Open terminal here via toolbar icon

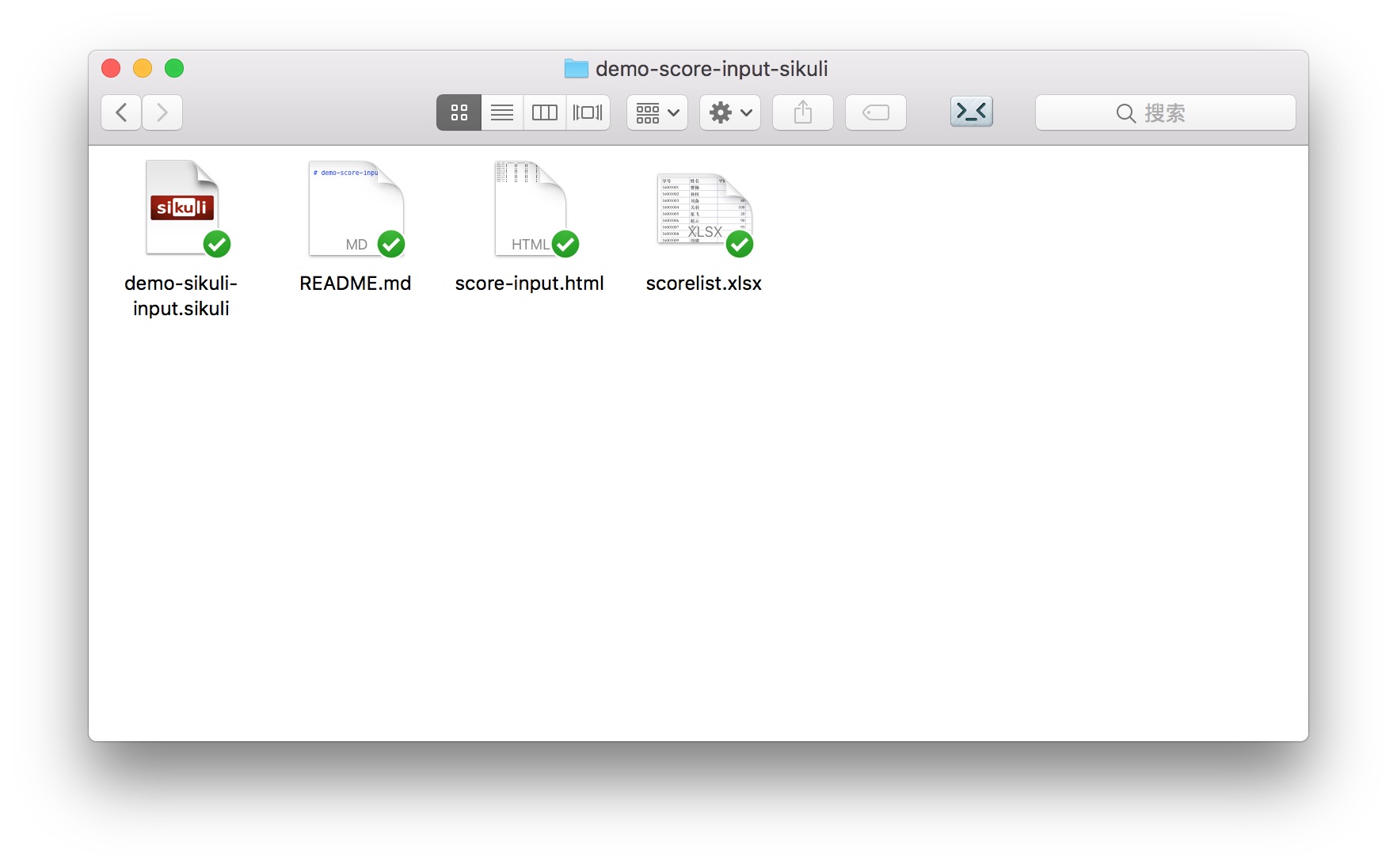[x=972, y=112]
